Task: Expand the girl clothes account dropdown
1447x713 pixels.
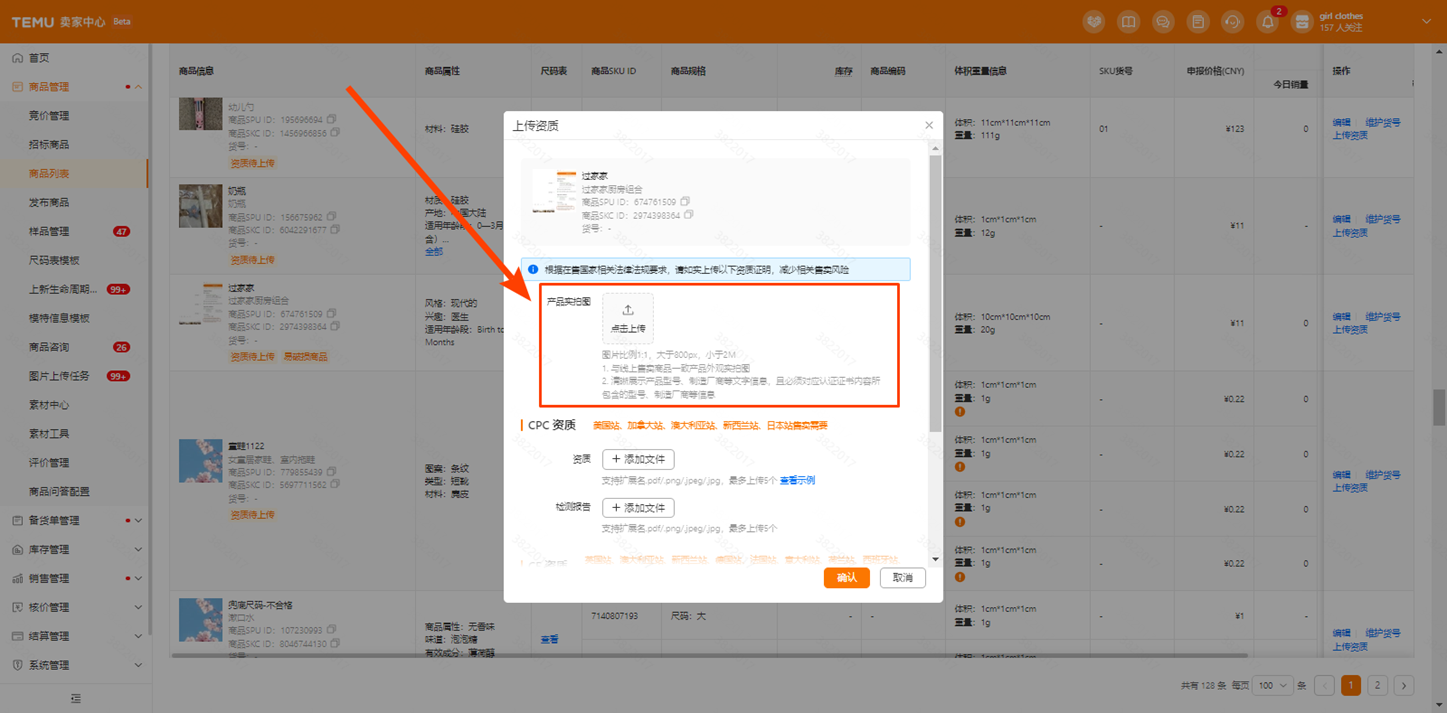Action: click(1426, 22)
